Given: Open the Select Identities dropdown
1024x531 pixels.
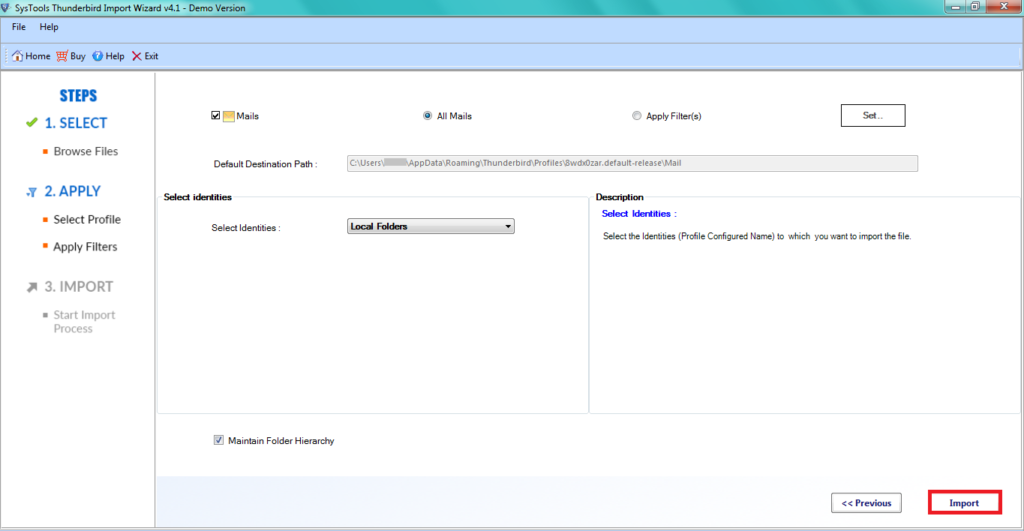Looking at the screenshot, I should click(x=431, y=226).
